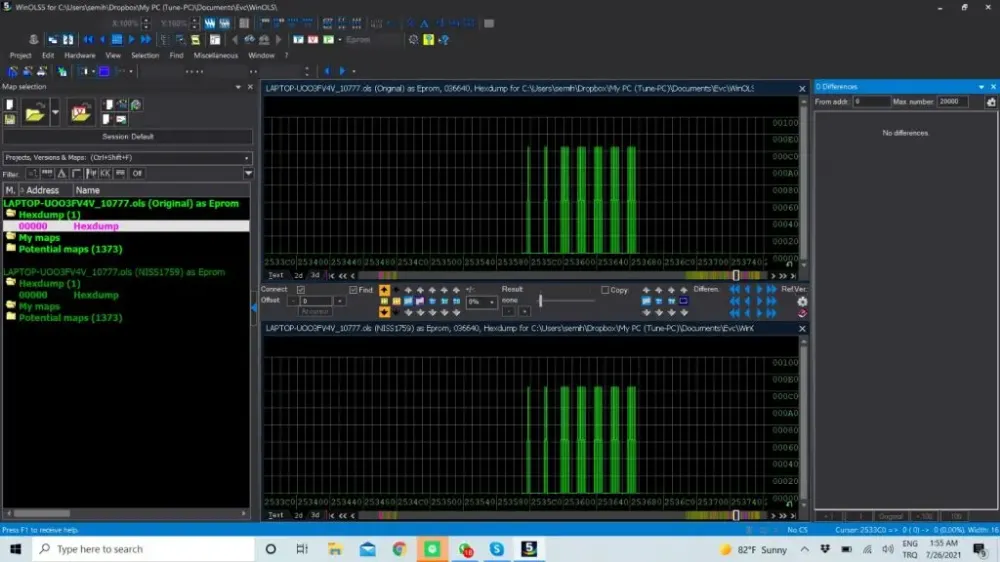Toggle the KK filter button
The image size is (1000, 562).
105,174
